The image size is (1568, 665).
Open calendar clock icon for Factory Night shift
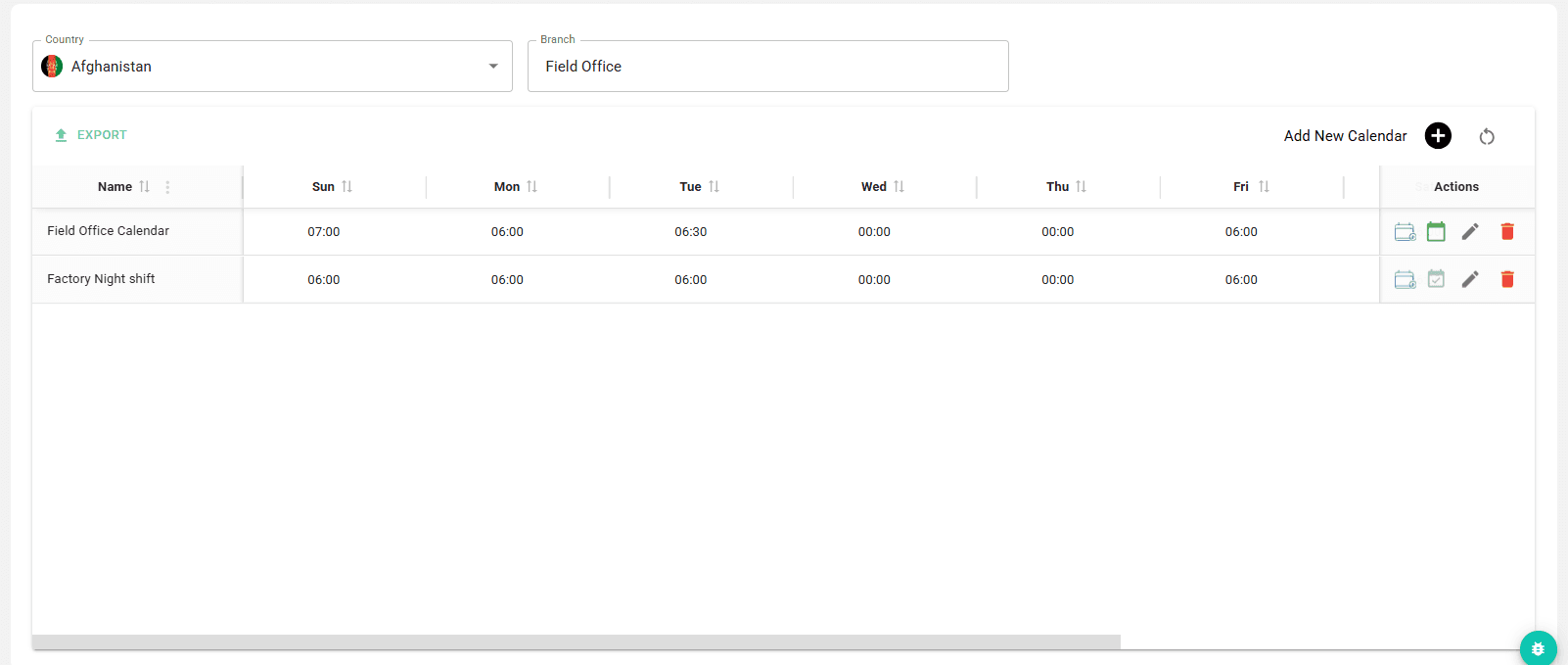pyautogui.click(x=1405, y=279)
